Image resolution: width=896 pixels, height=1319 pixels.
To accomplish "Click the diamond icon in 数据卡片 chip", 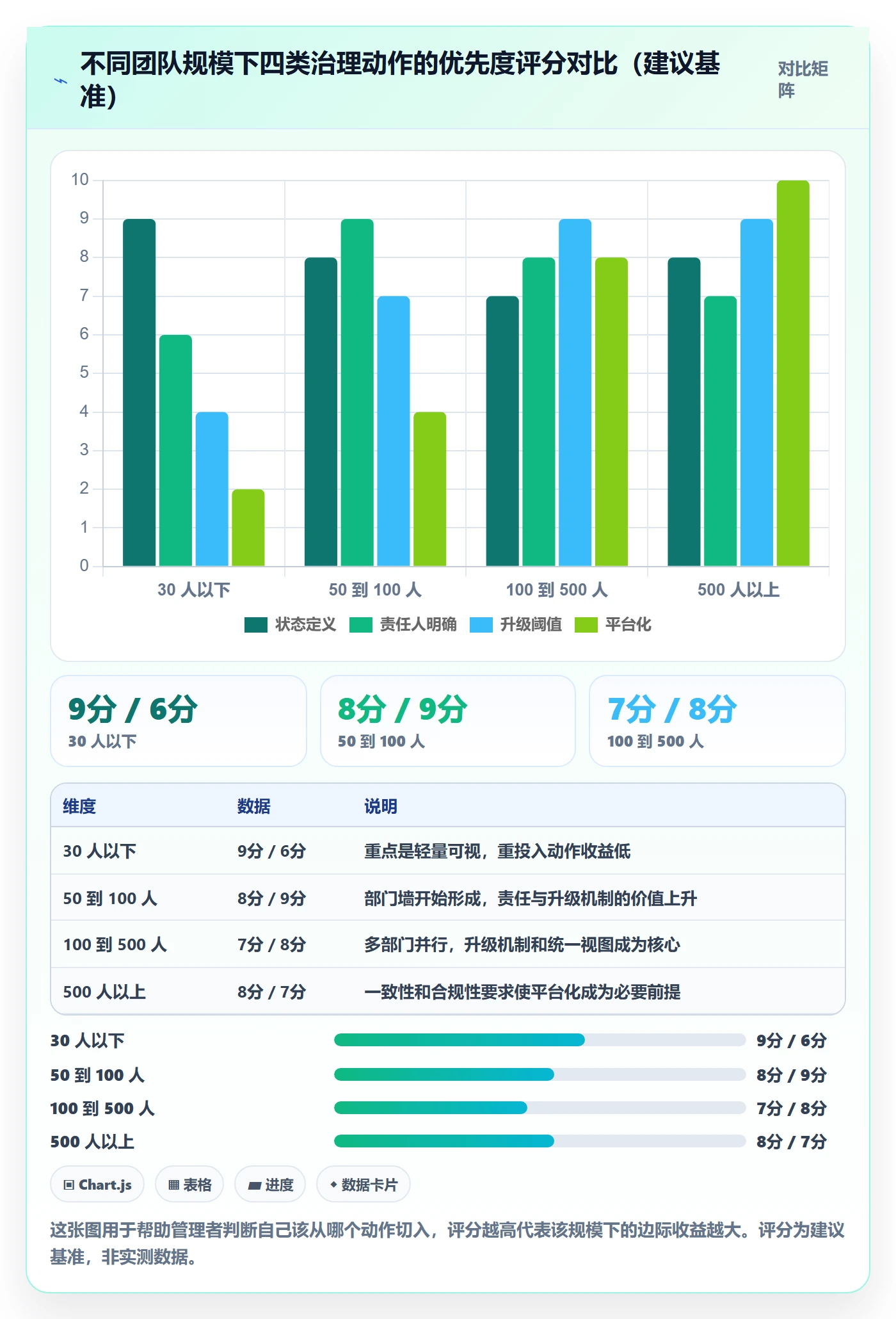I will (333, 1185).
